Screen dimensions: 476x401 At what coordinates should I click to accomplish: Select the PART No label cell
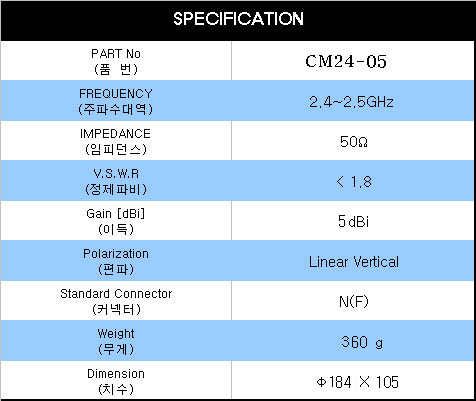tap(116, 61)
